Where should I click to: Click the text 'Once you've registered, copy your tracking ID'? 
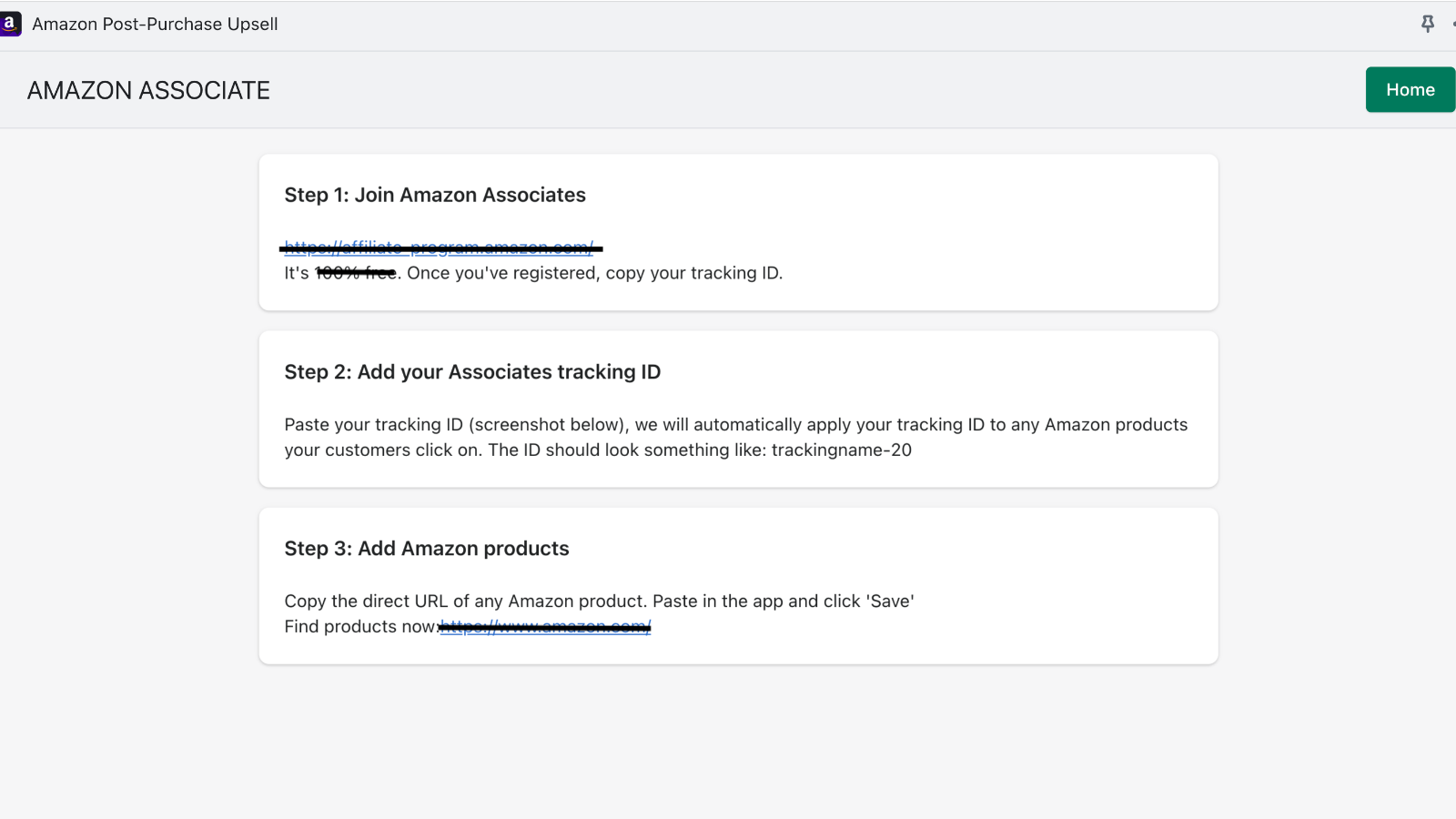(593, 273)
